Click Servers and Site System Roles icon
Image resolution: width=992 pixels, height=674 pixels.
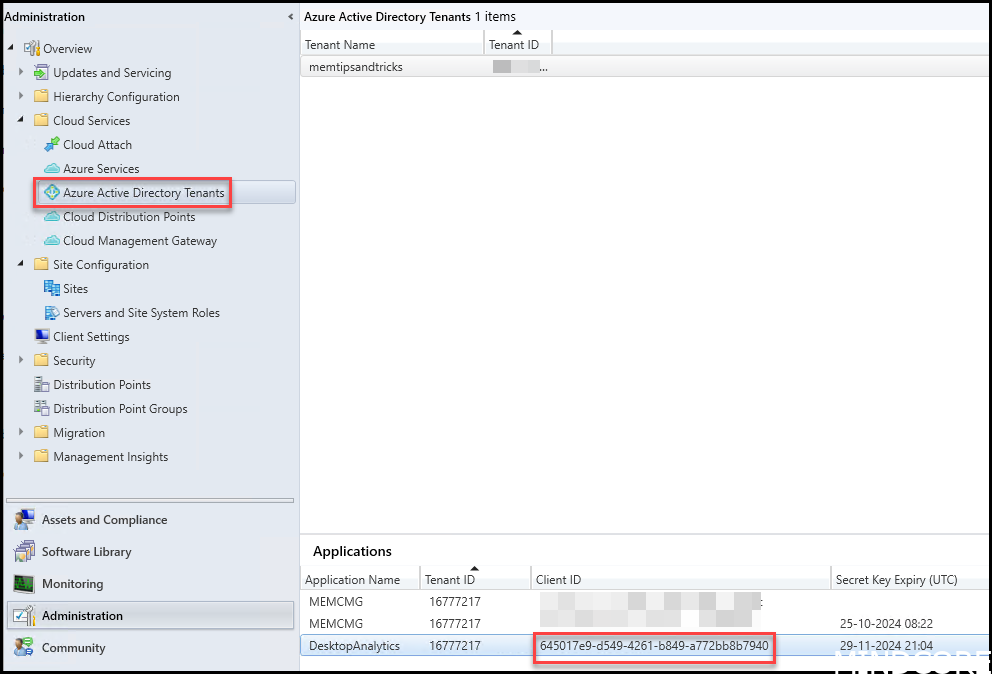pyautogui.click(x=52, y=313)
